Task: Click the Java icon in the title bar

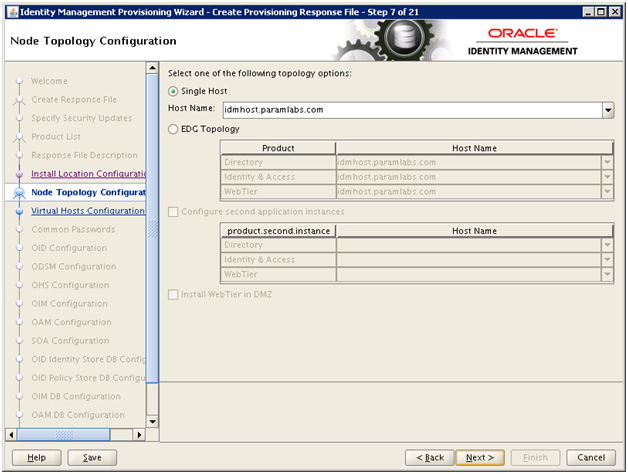Action: pos(12,12)
